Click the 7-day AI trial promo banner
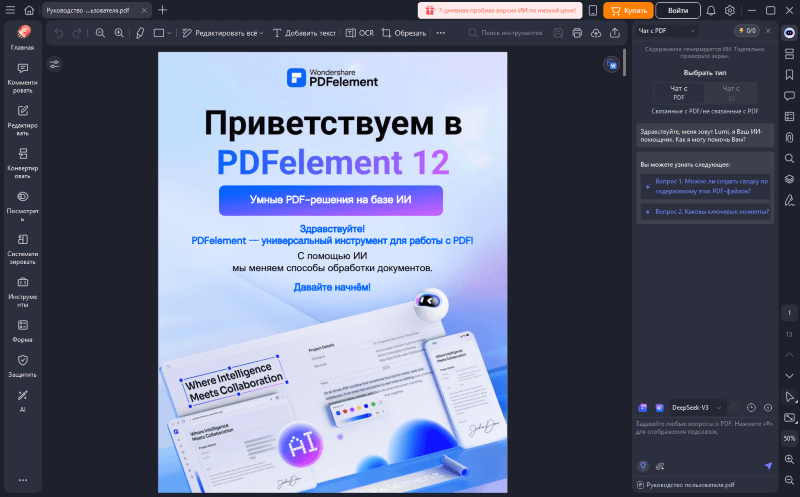The height and width of the screenshot is (497, 800). [x=499, y=10]
